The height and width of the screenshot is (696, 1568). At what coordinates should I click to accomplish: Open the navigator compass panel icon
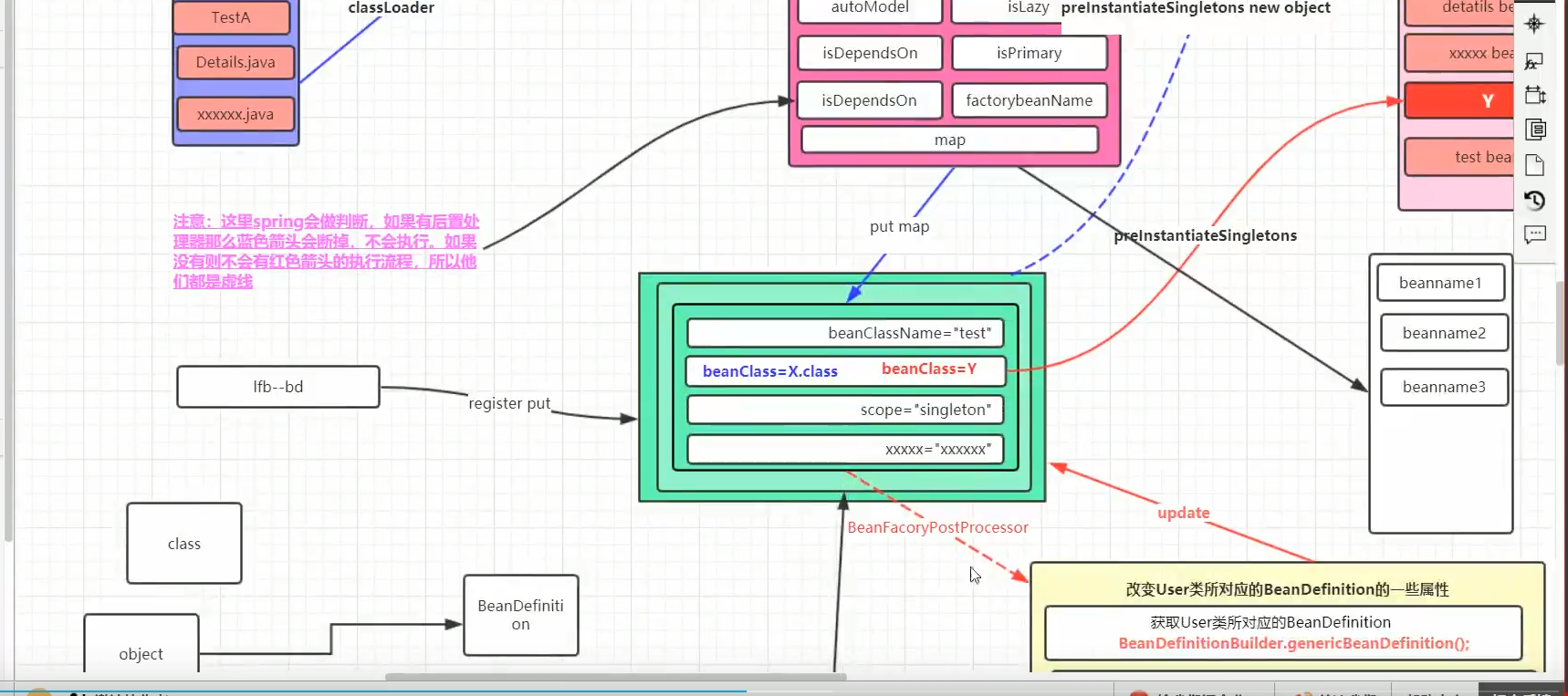[x=1534, y=24]
